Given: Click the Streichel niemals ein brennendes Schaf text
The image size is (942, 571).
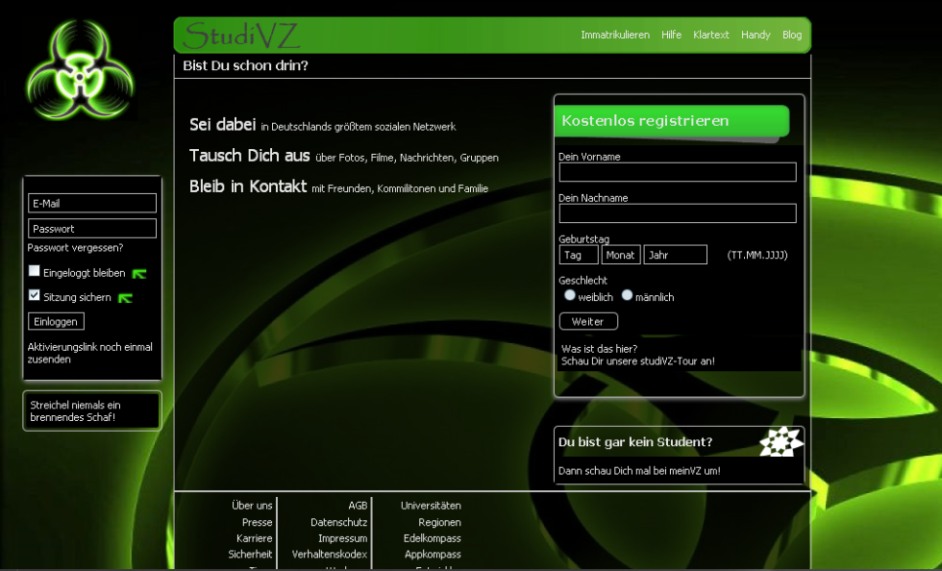Looking at the screenshot, I should (75, 411).
